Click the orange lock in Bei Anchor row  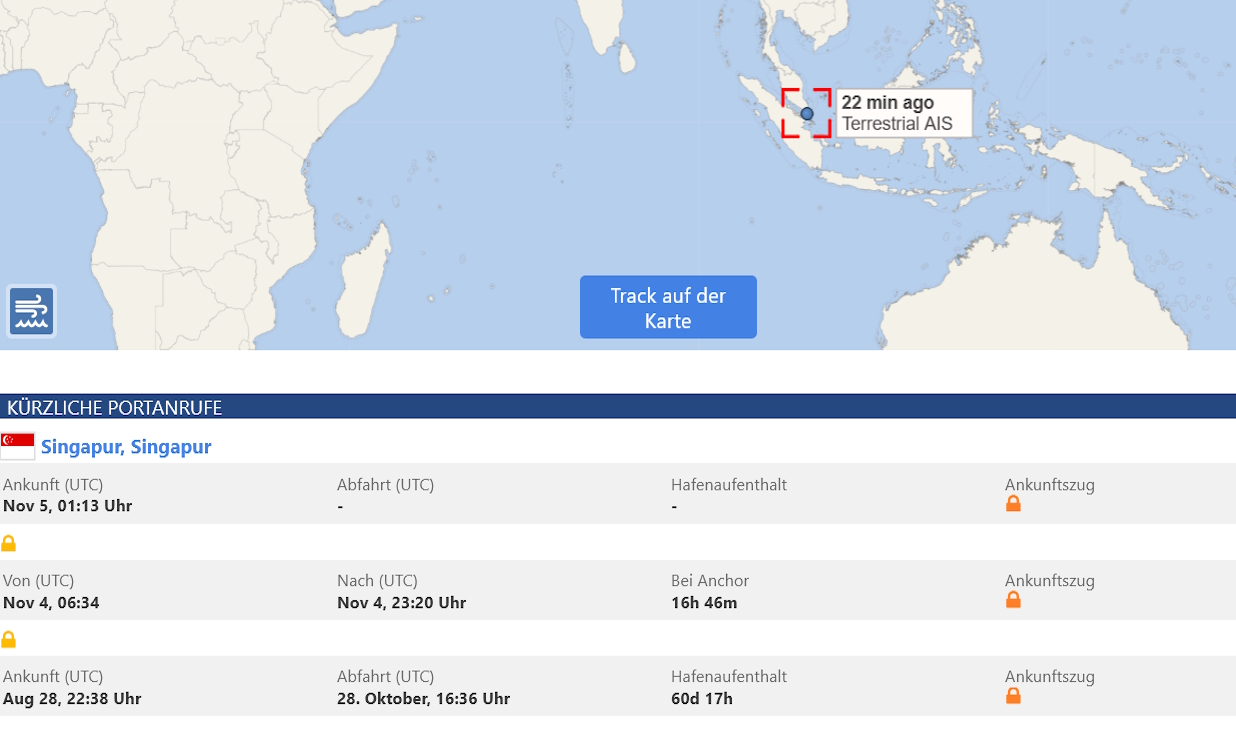(x=1013, y=600)
